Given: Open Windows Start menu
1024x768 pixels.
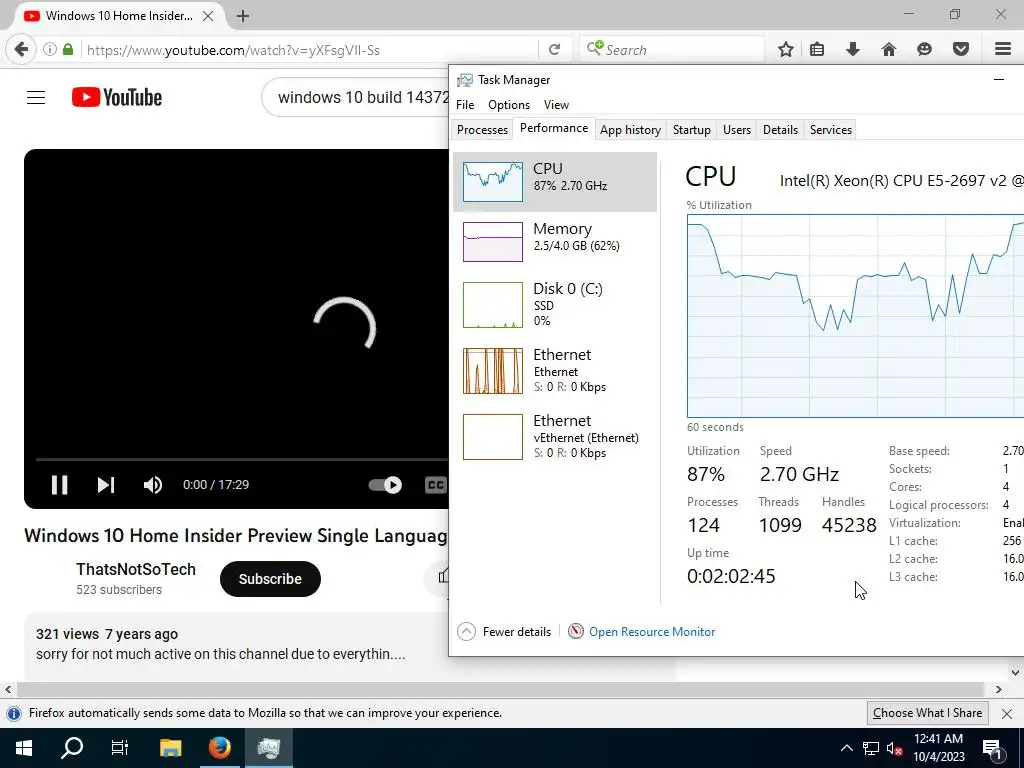Looking at the screenshot, I should tap(24, 748).
